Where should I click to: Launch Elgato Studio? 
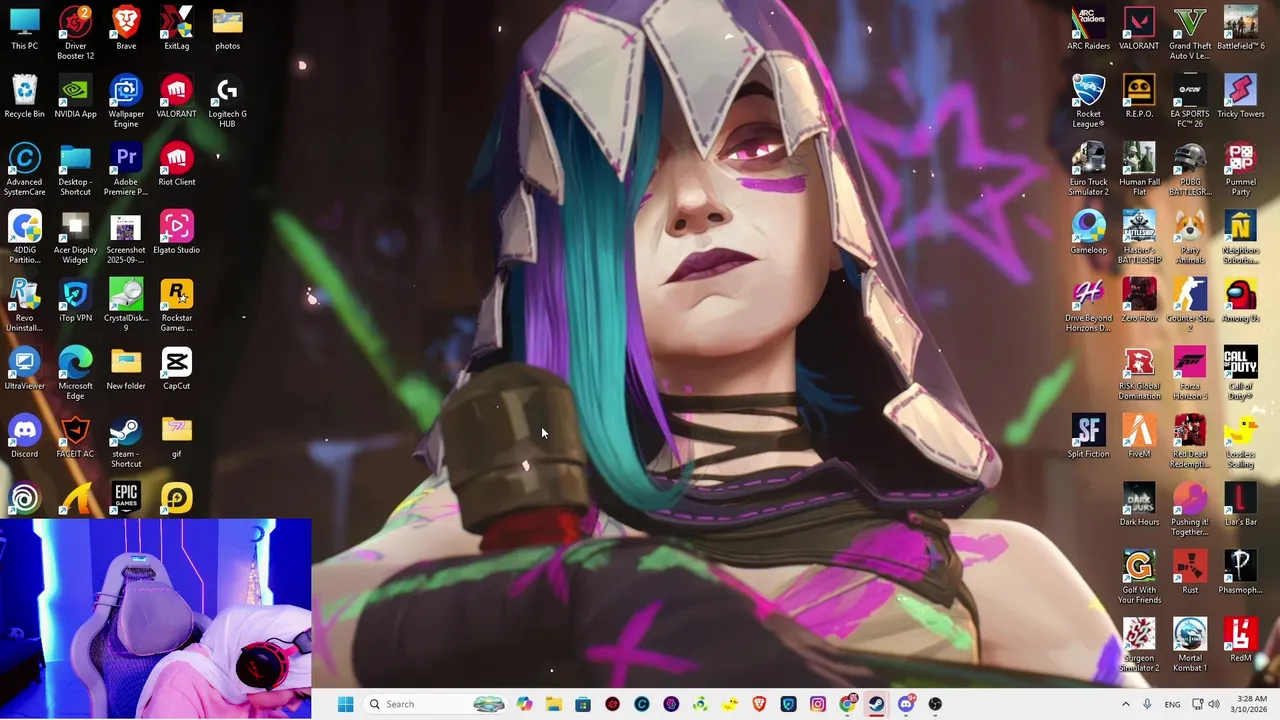[177, 233]
